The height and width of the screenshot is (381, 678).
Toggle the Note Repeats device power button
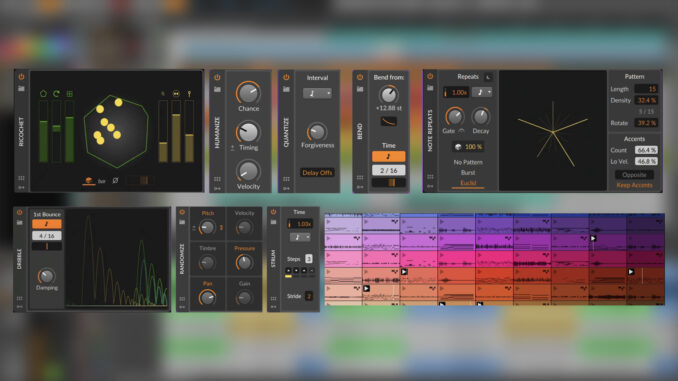pyautogui.click(x=430, y=77)
